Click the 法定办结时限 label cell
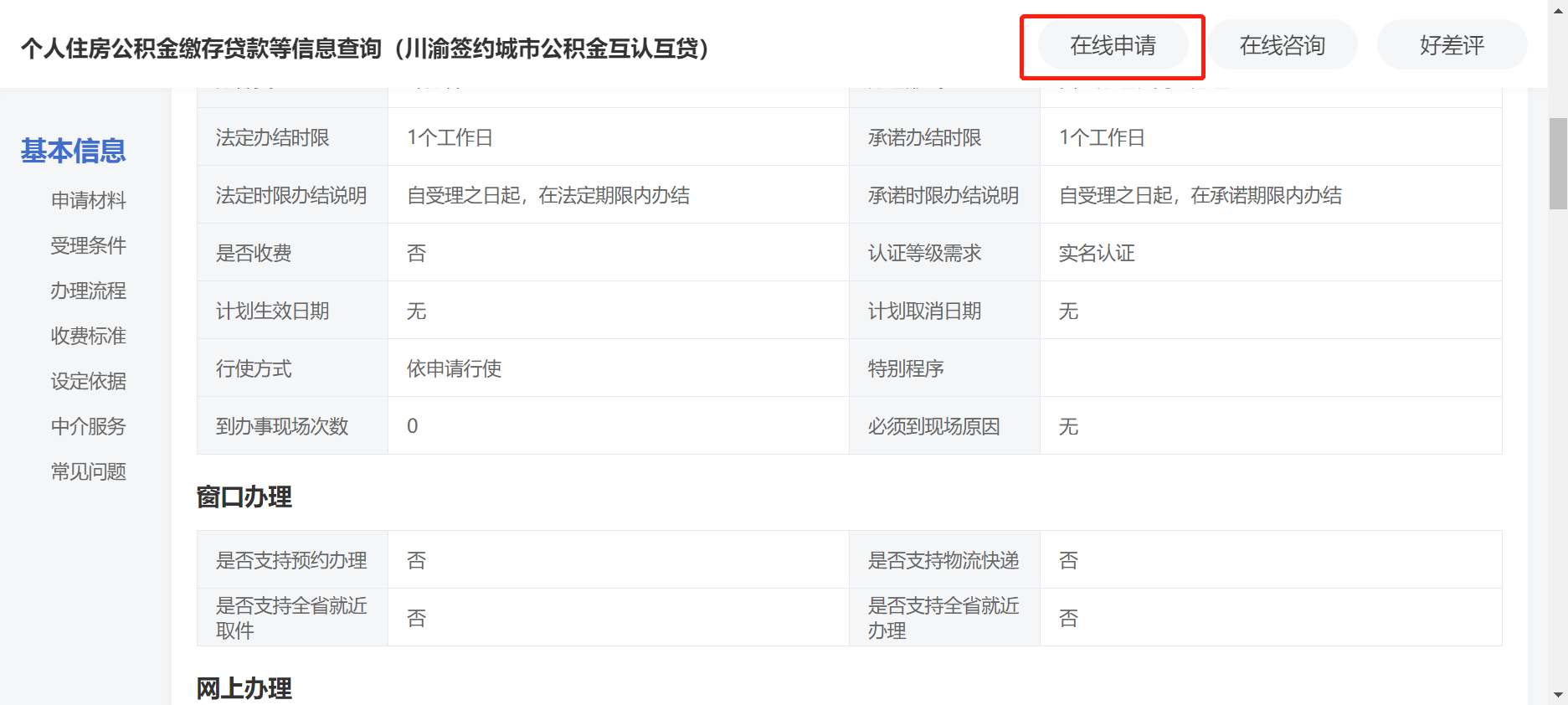This screenshot has height=705, width=1568. (273, 137)
